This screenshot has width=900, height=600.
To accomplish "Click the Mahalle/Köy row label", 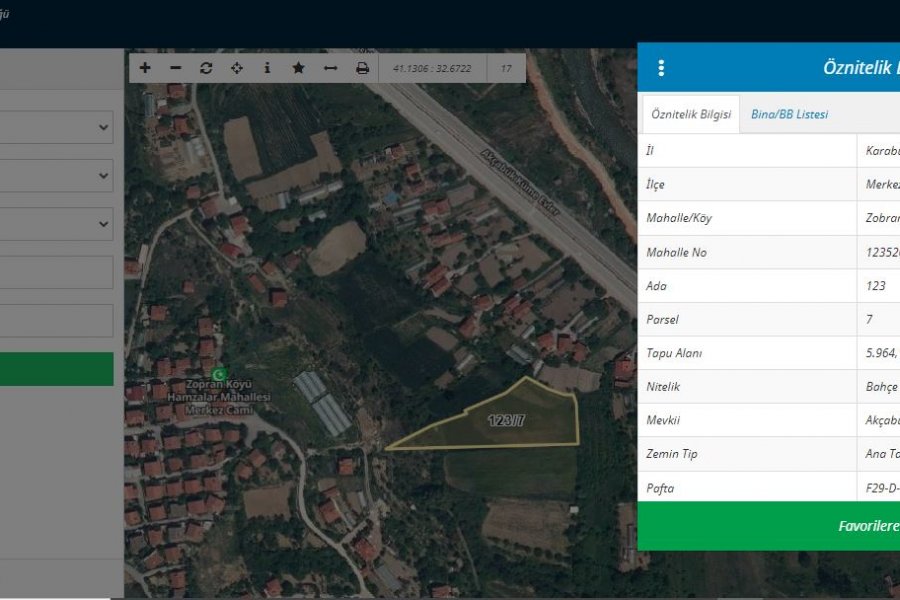I will (679, 218).
